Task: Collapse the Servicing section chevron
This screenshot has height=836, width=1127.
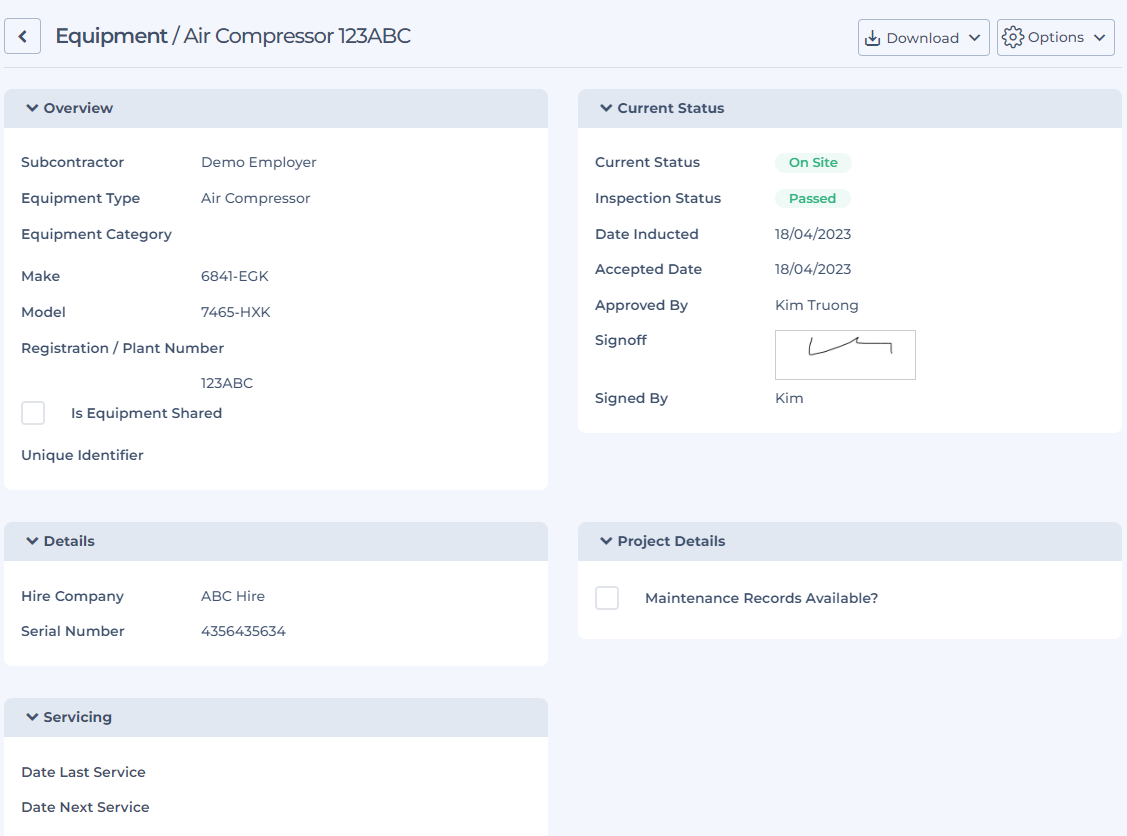Action: click(x=32, y=717)
